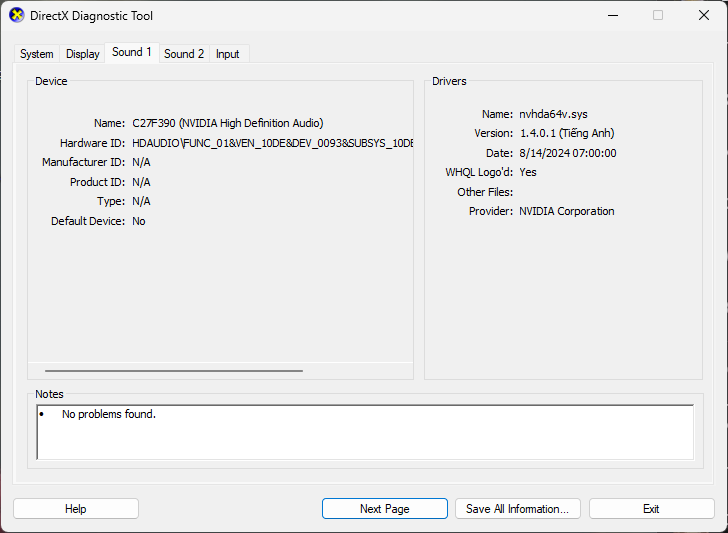This screenshot has width=728, height=533.
Task: Click the Default Device label
Action: (x=88, y=221)
